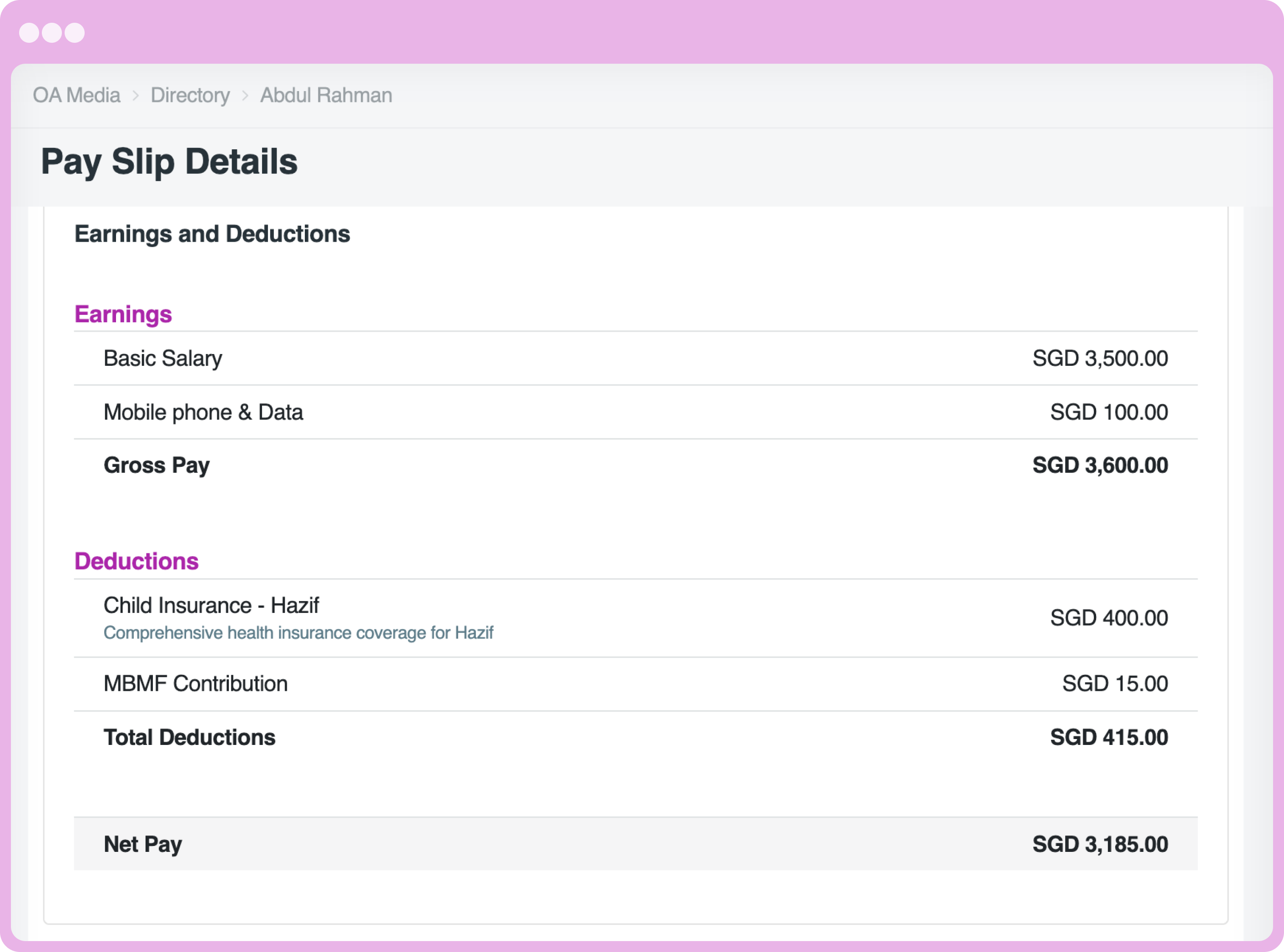Navigate to the Directory breadcrumb link
1284x952 pixels.
pos(190,95)
